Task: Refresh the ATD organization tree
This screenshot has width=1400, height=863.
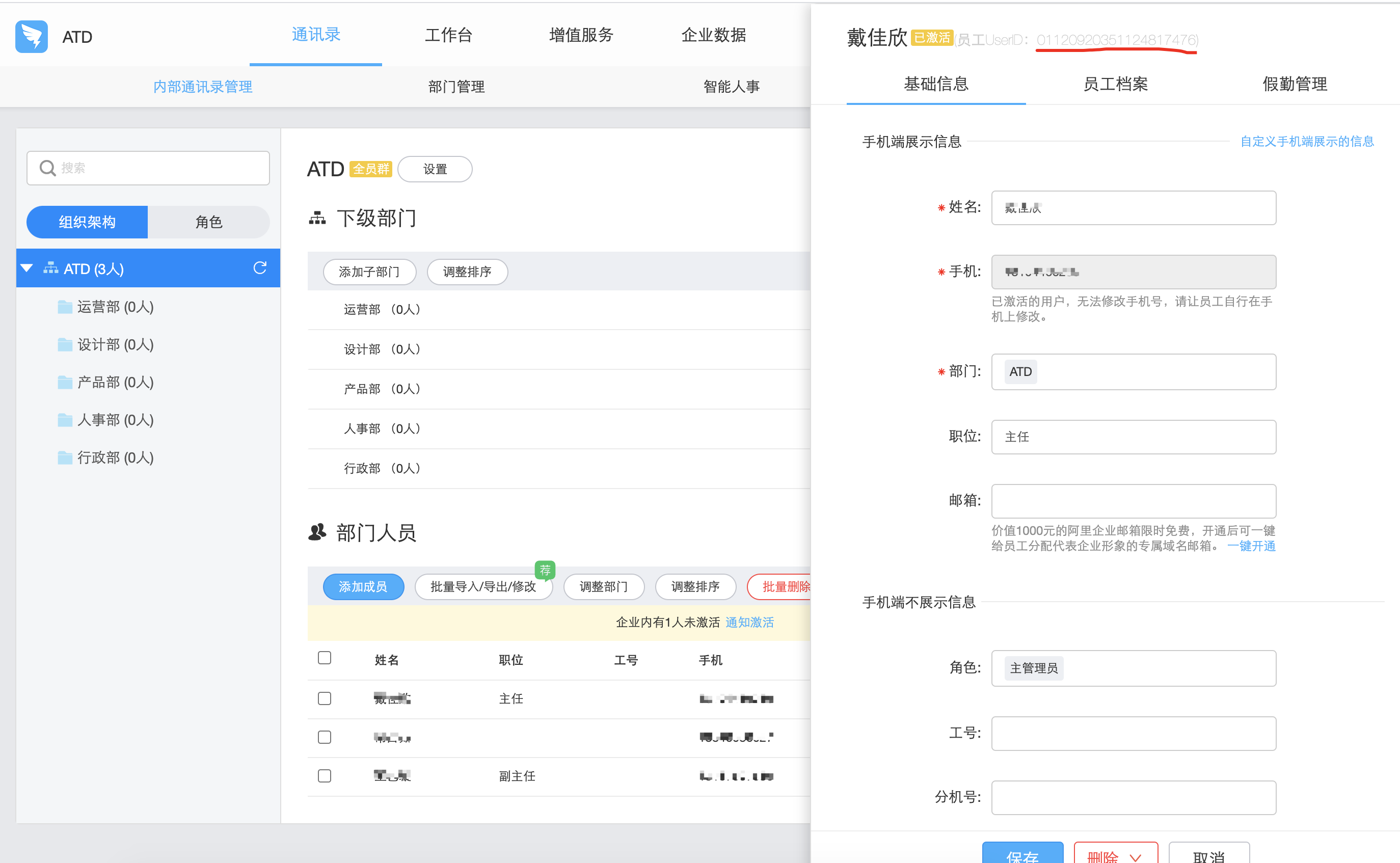Action: (x=260, y=267)
